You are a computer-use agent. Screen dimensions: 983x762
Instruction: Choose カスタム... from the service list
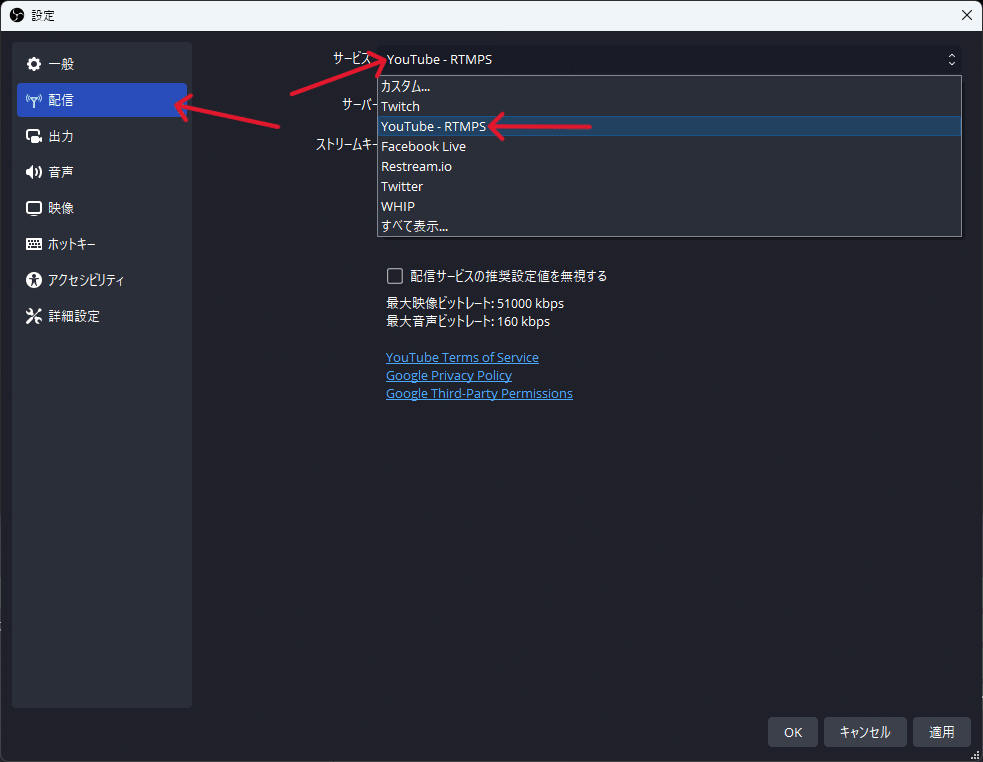(x=670, y=87)
